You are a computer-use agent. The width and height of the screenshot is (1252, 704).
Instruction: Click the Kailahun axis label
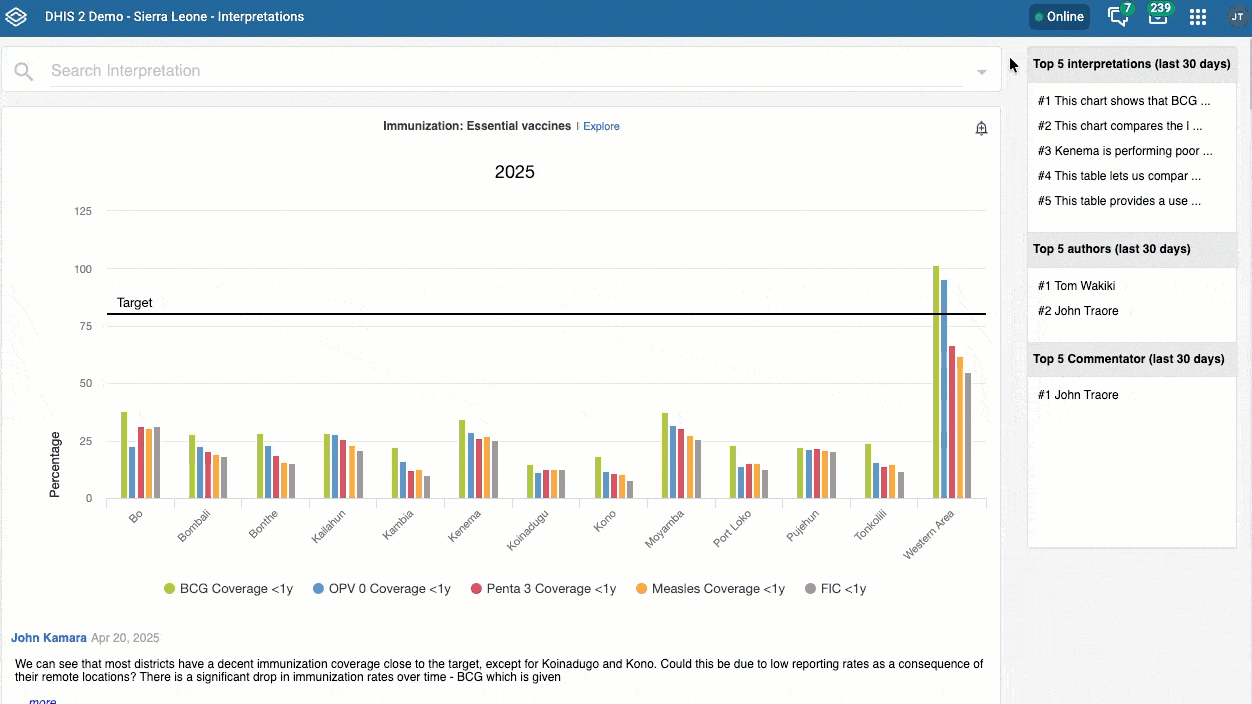pyautogui.click(x=330, y=527)
